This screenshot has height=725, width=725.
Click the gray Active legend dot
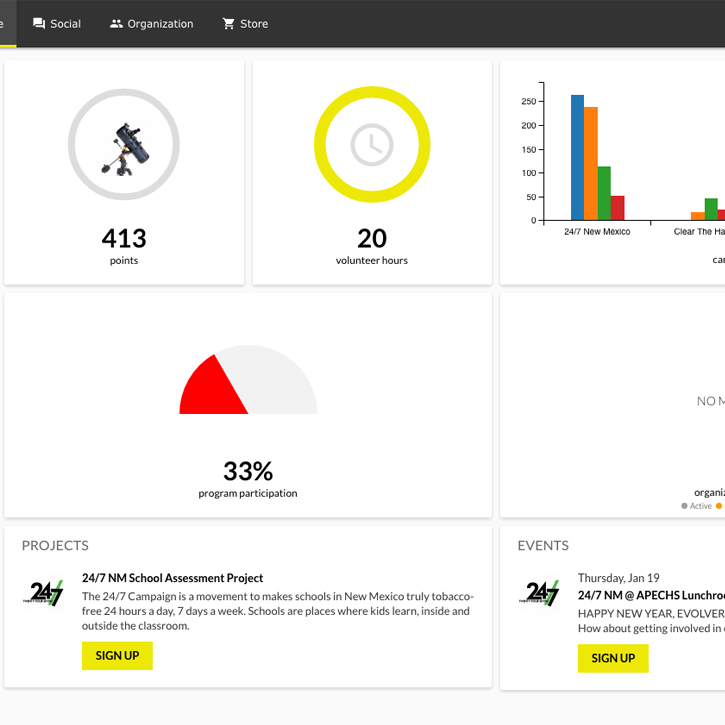tap(684, 506)
